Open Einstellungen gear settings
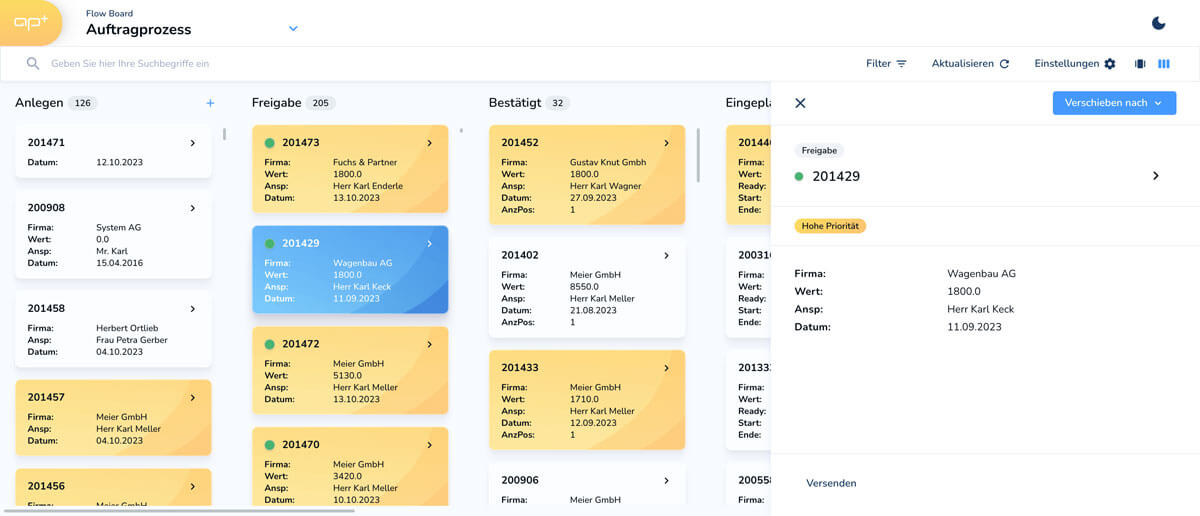Viewport: 1200px width, 516px height. click(x=1075, y=63)
